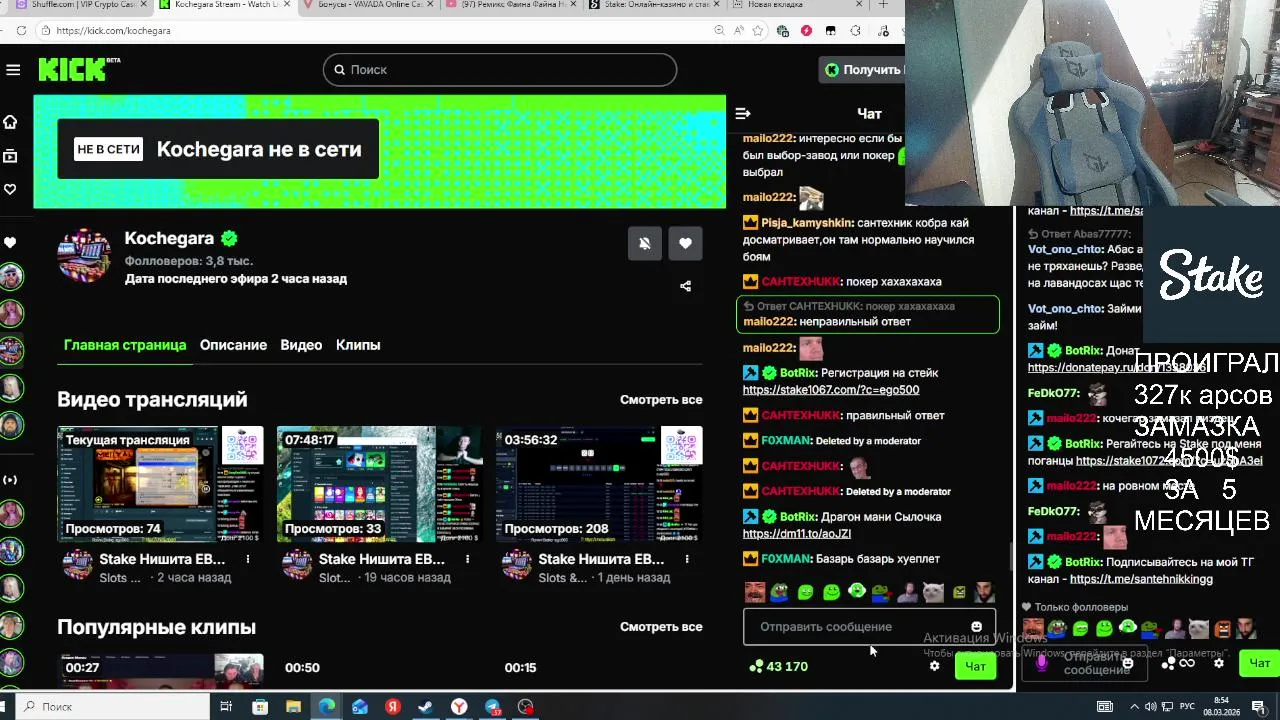This screenshot has height=720, width=1280.
Task: Click the Получить button in header
Action: [x=862, y=70]
